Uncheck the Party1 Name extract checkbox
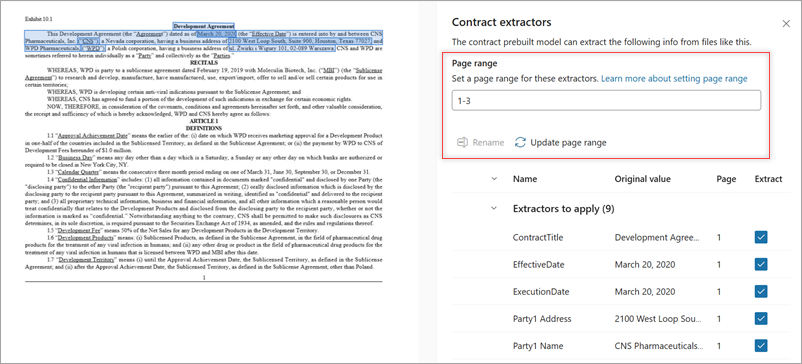 761,346
